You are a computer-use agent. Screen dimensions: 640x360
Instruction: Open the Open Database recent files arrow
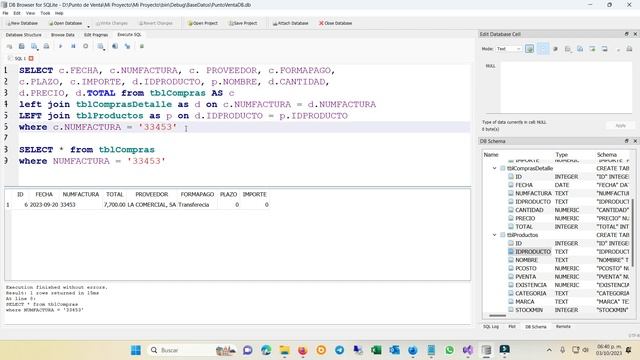tap(88, 27)
